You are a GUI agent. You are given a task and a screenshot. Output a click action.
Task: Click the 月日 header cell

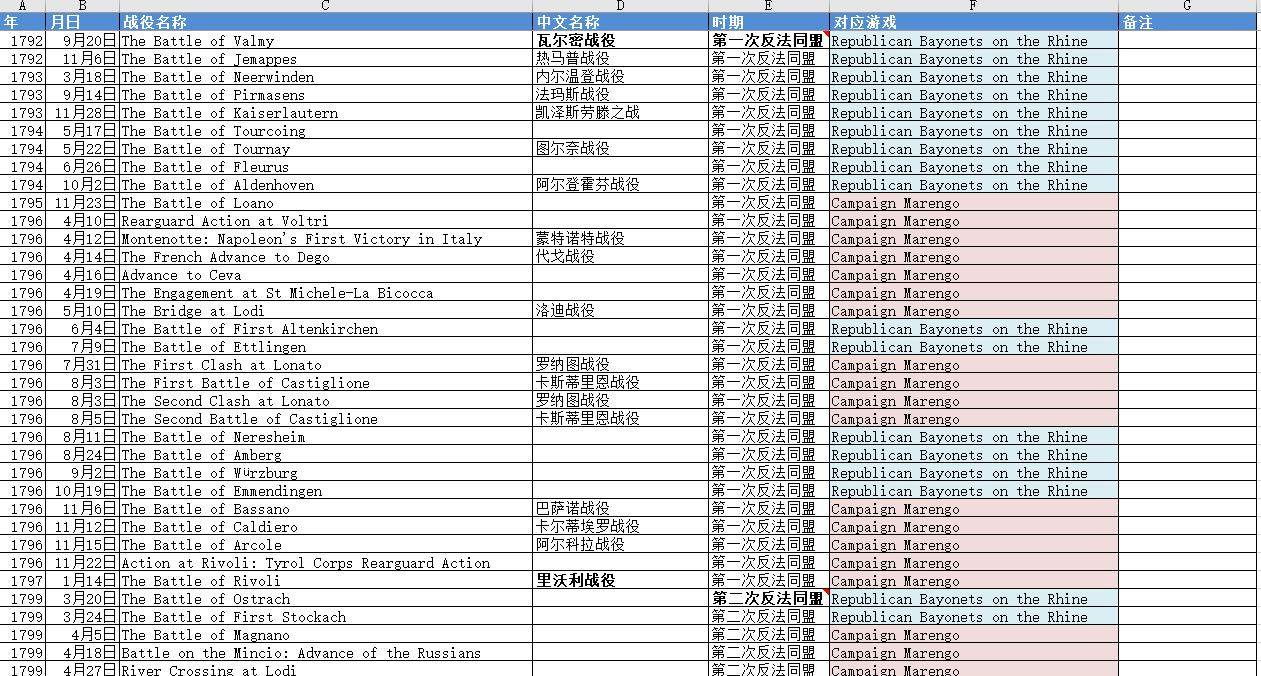(x=82, y=22)
